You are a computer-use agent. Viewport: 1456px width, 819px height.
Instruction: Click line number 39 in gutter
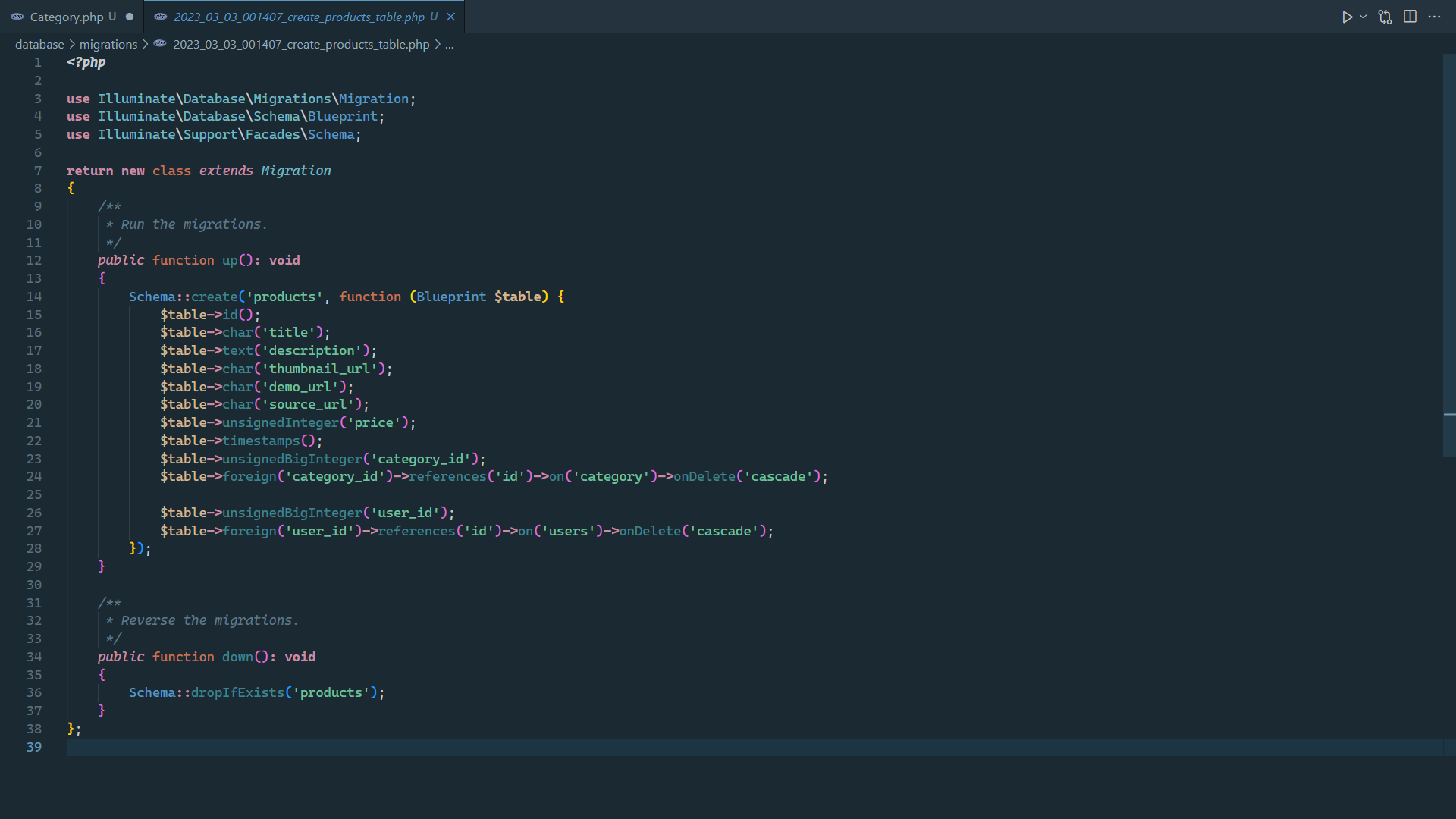click(34, 747)
